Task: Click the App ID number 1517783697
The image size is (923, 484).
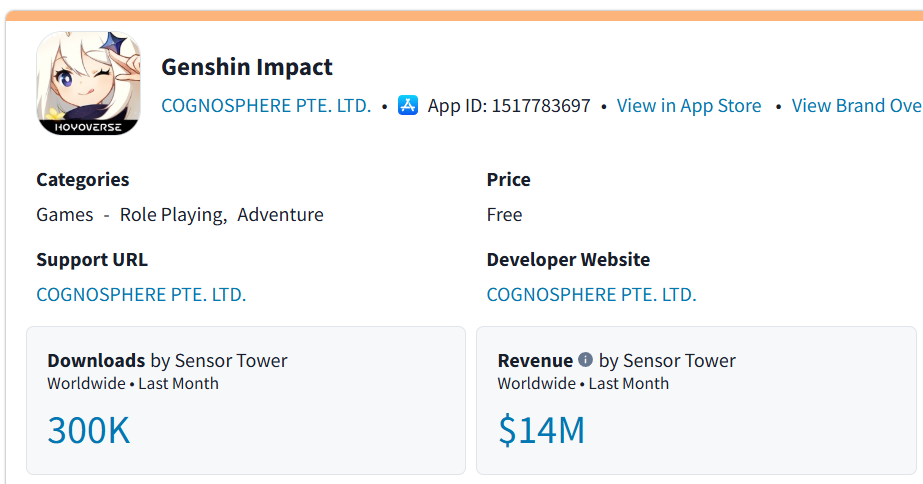Action: (x=541, y=106)
